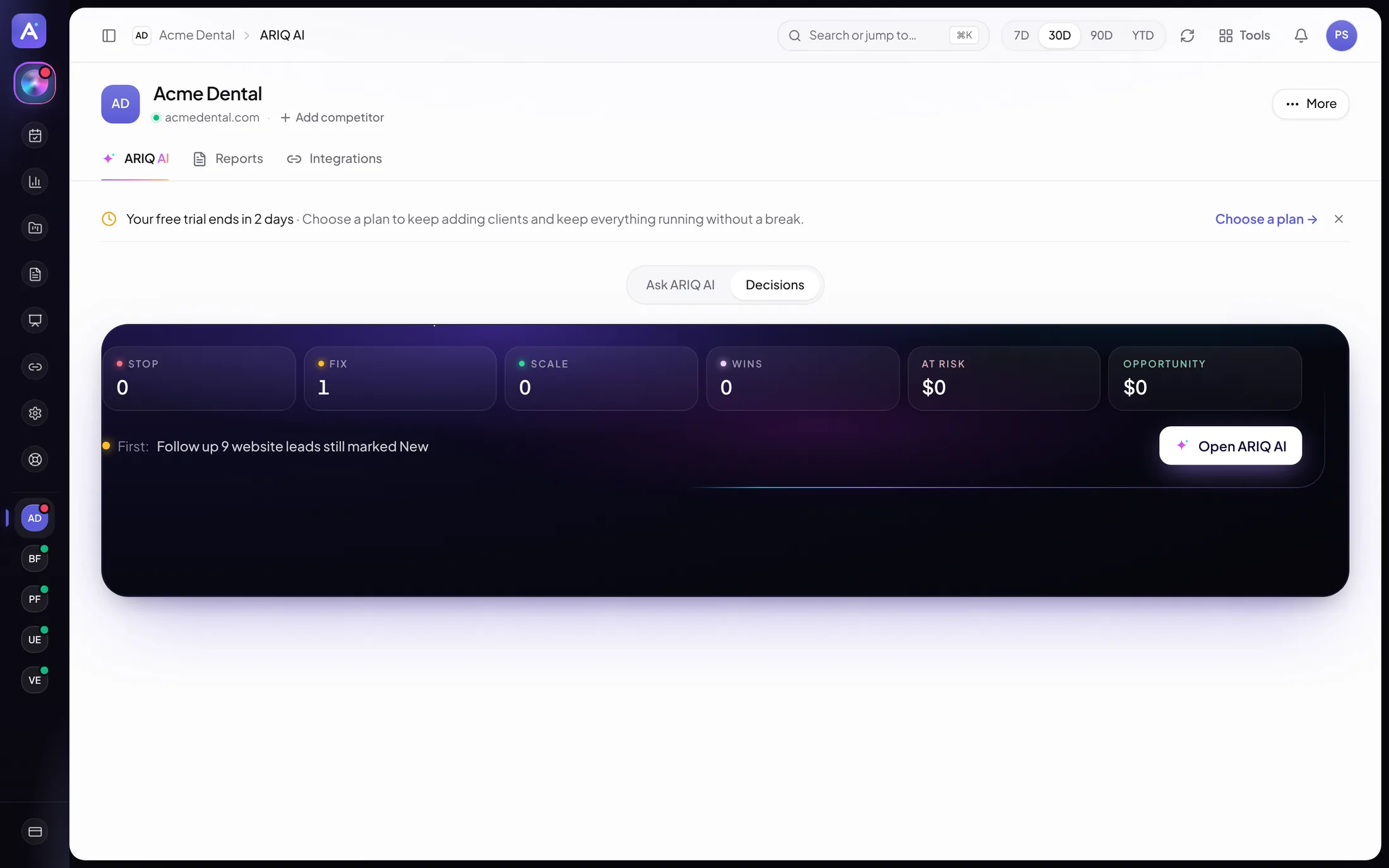This screenshot has height=868, width=1389.
Task: Switch to the Reports tab
Action: [x=228, y=158]
